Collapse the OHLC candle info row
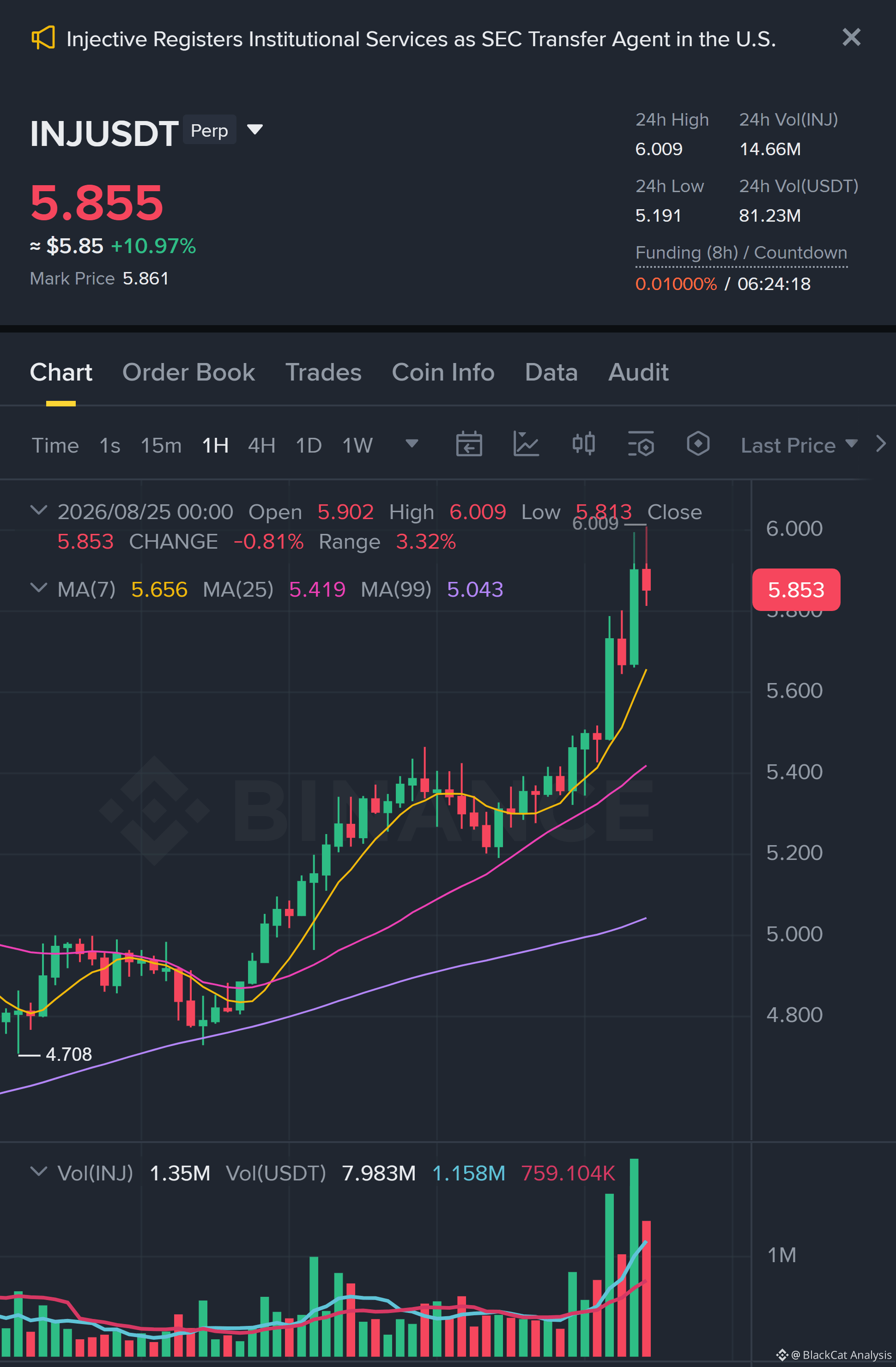The height and width of the screenshot is (1367, 896). [x=38, y=510]
